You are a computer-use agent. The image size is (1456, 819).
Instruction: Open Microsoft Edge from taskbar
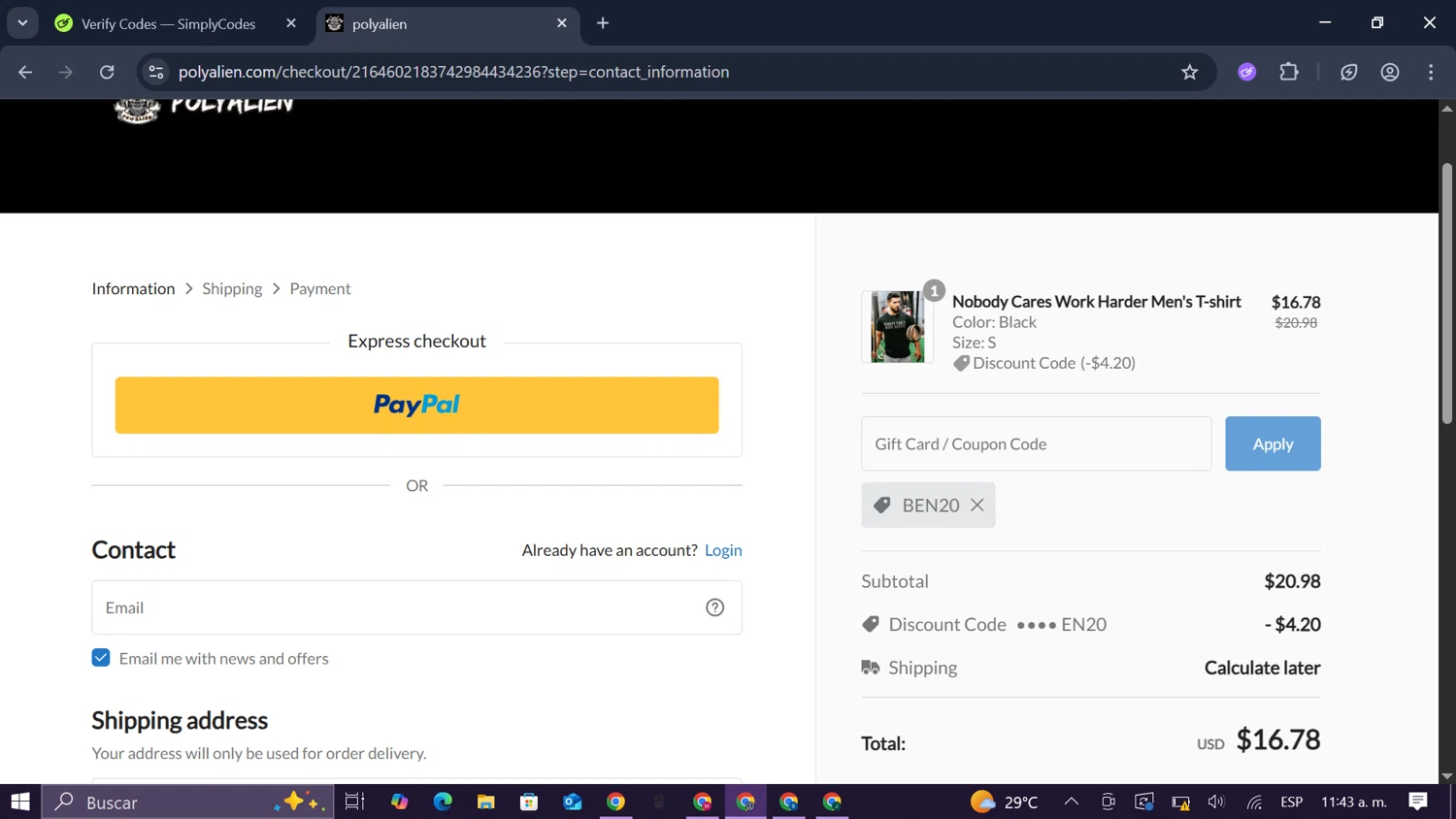pos(443,802)
